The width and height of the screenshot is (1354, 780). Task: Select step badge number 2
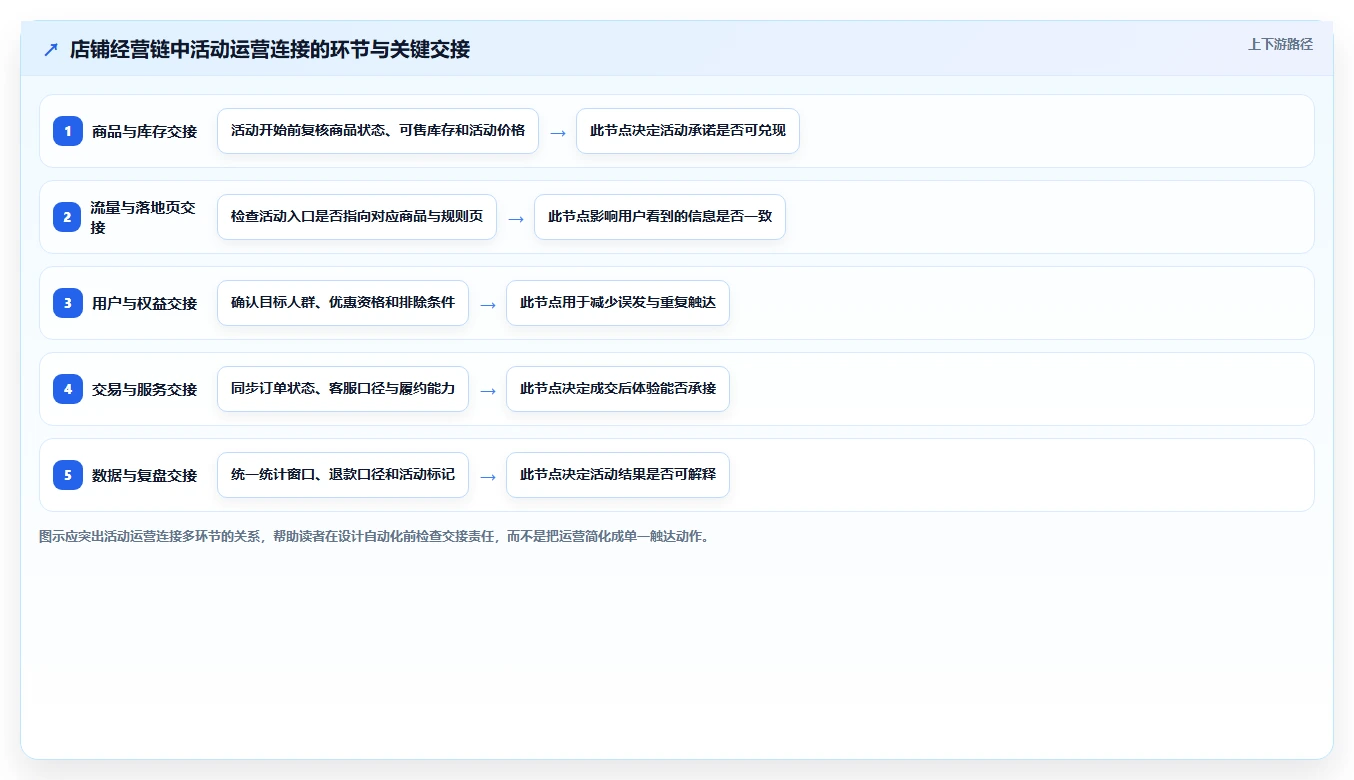coord(68,216)
